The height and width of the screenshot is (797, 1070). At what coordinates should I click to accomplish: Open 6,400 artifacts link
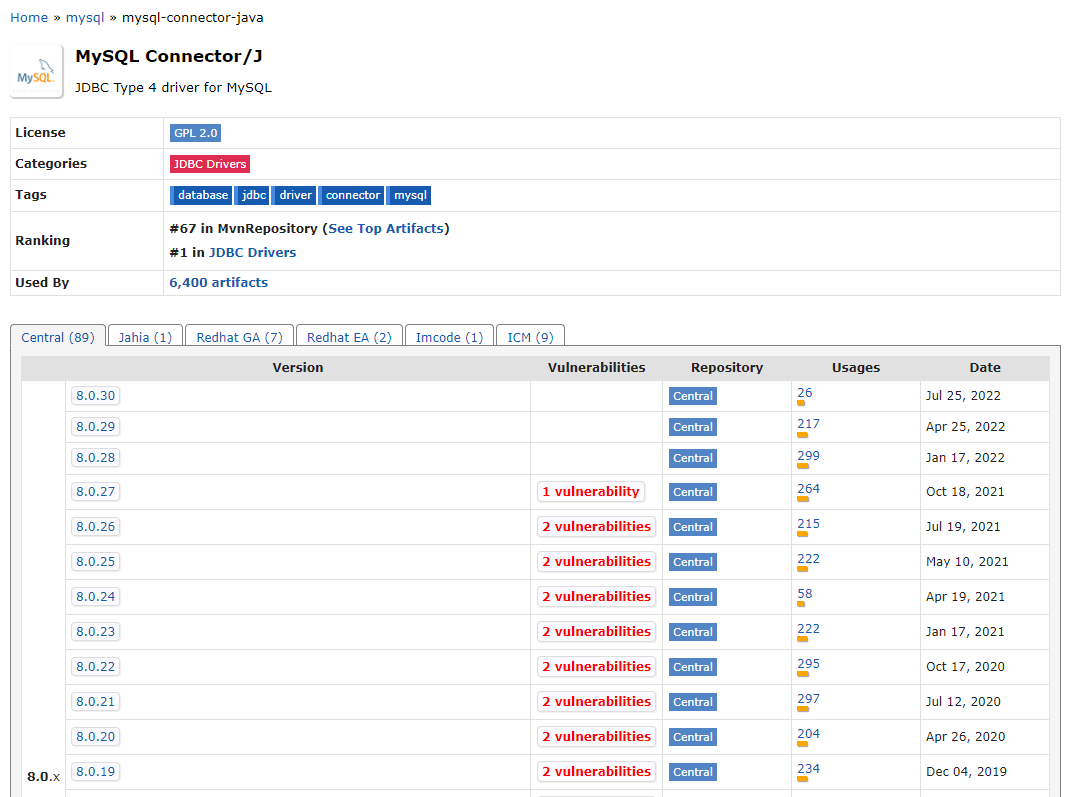point(218,282)
